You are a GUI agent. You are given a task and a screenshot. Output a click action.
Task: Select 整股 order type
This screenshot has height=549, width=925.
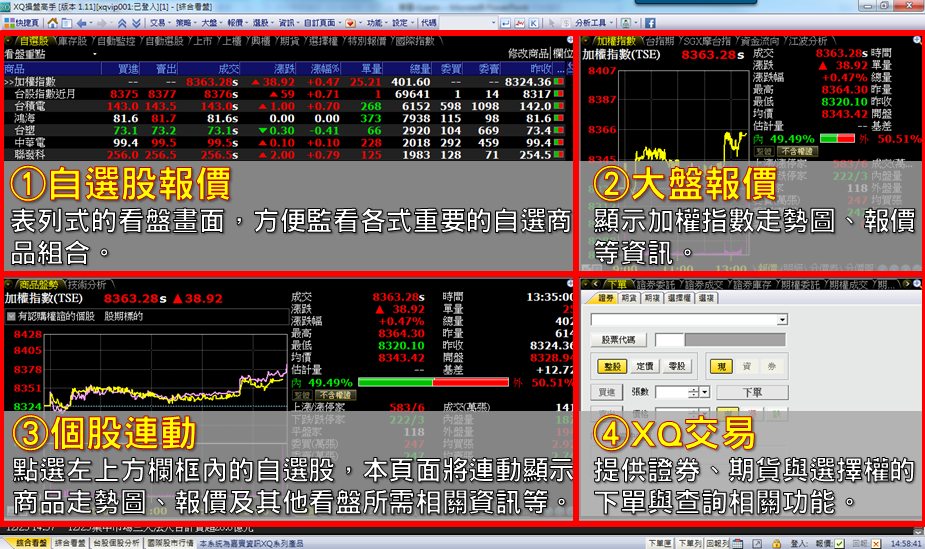tap(612, 366)
